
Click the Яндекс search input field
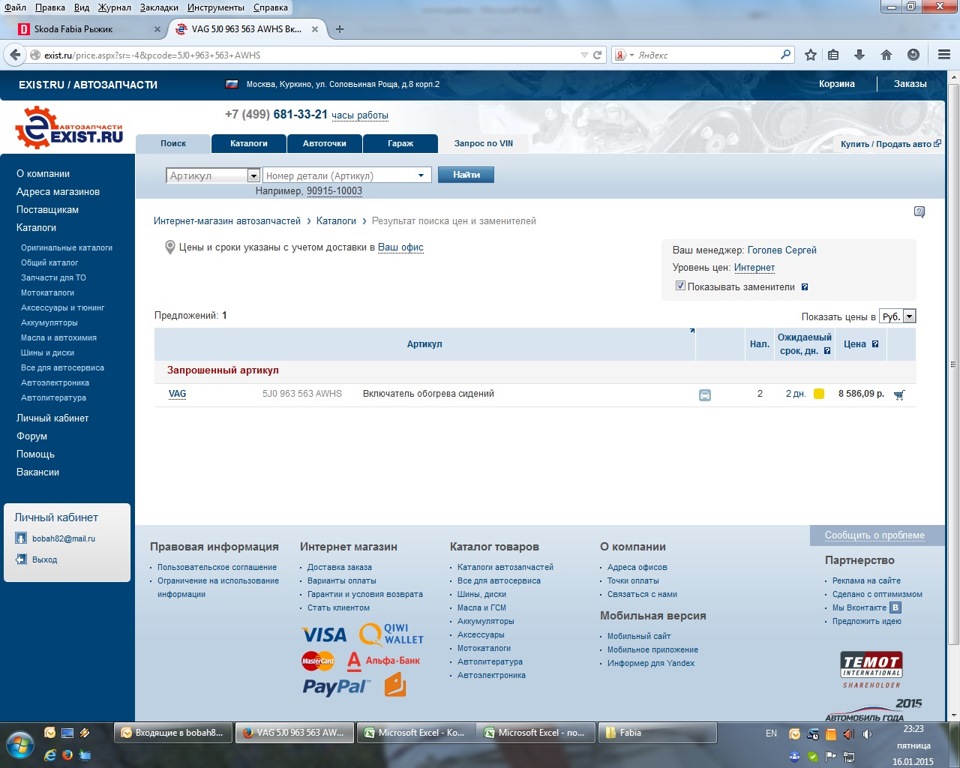click(x=707, y=55)
